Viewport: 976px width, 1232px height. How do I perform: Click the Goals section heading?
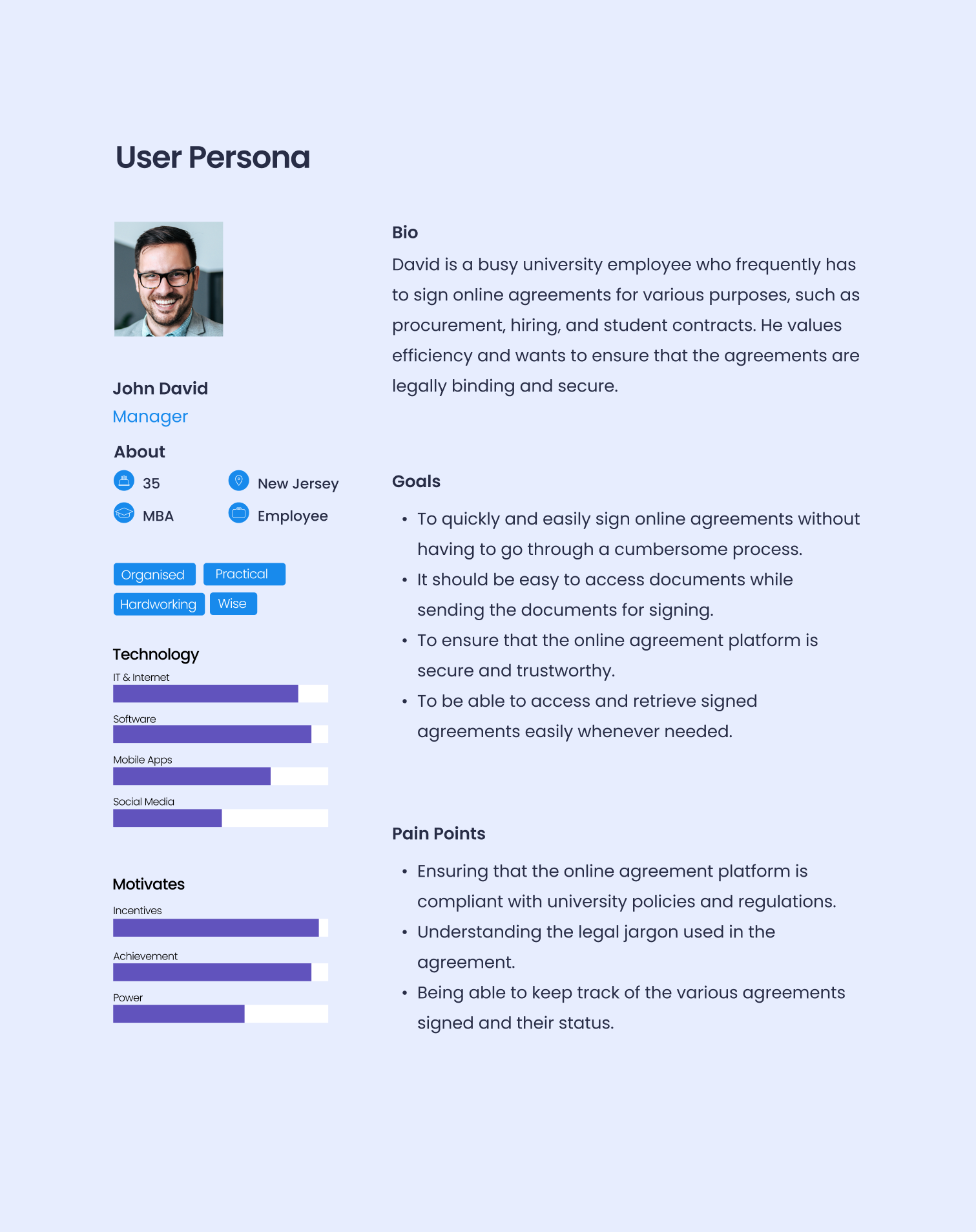(x=416, y=481)
